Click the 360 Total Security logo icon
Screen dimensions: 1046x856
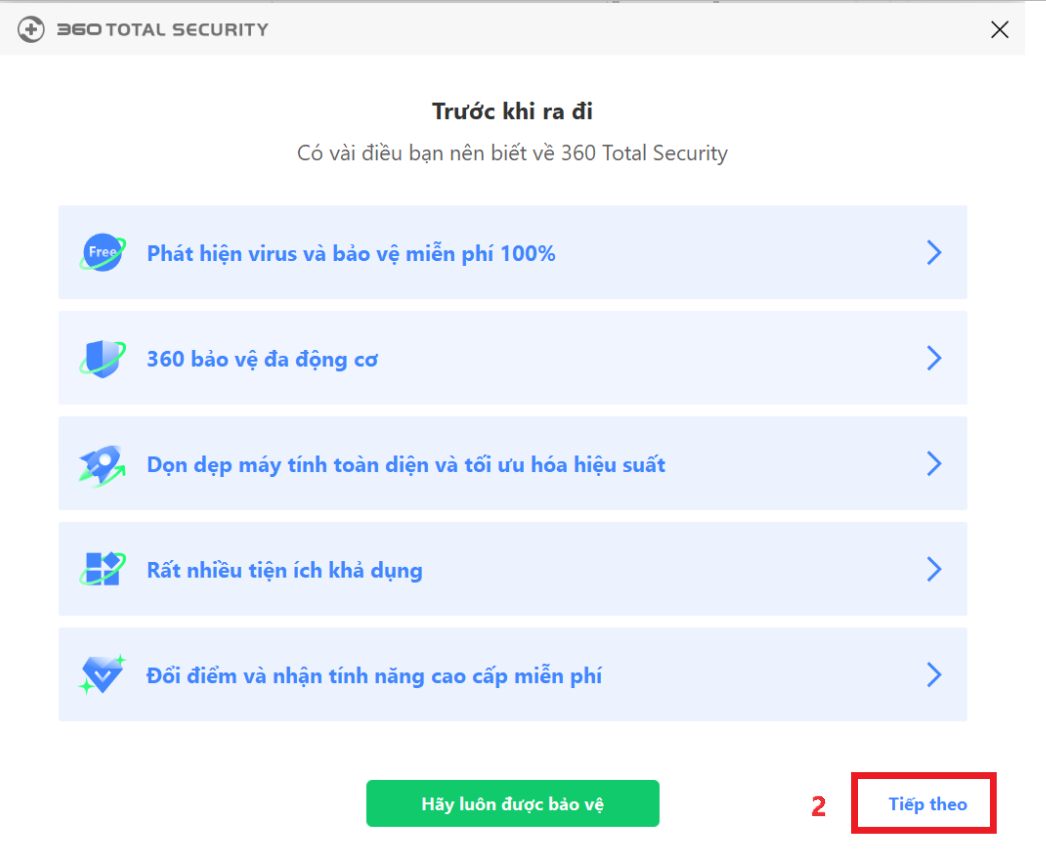31,30
